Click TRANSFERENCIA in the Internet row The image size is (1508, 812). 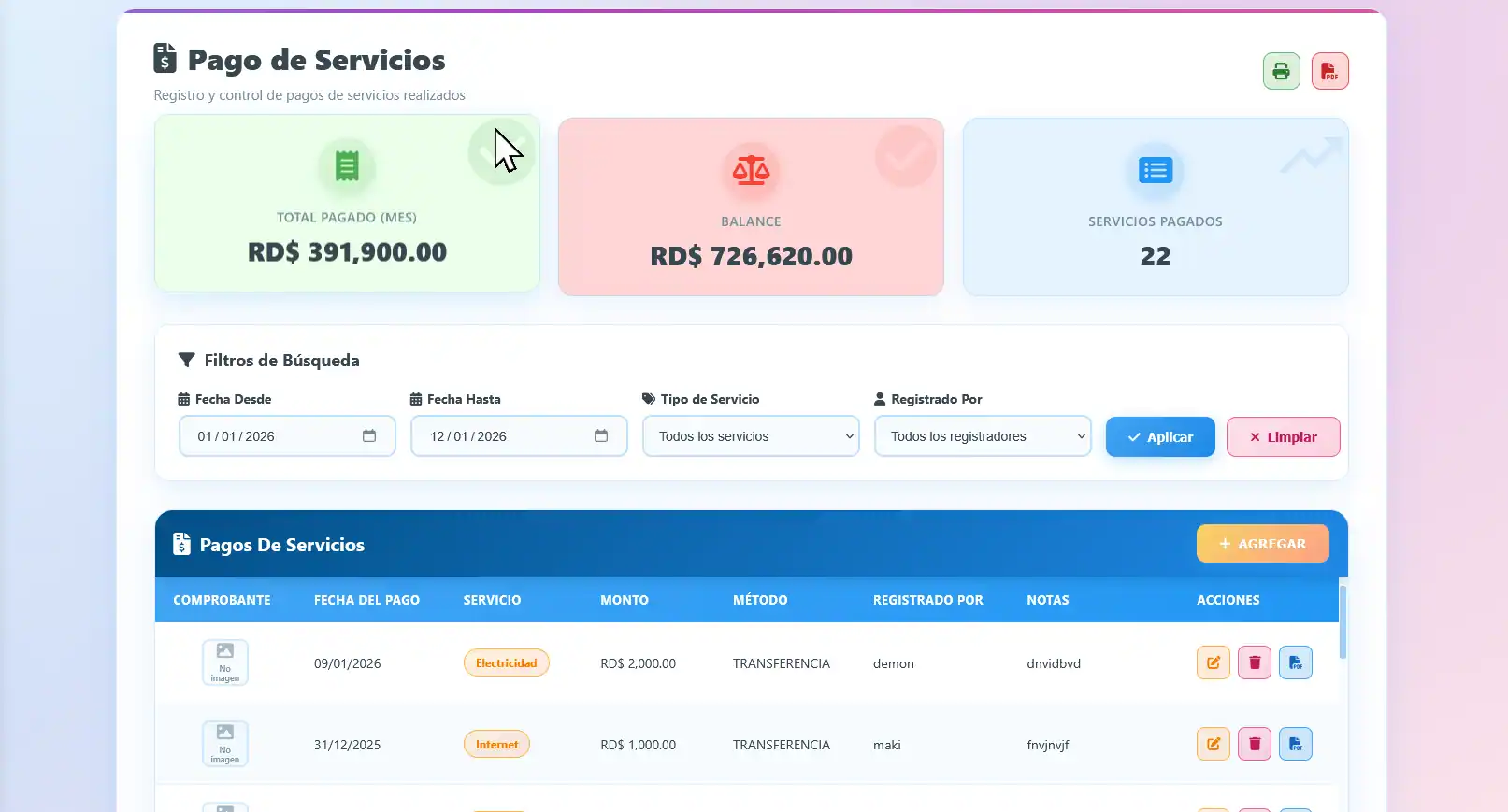(x=782, y=745)
